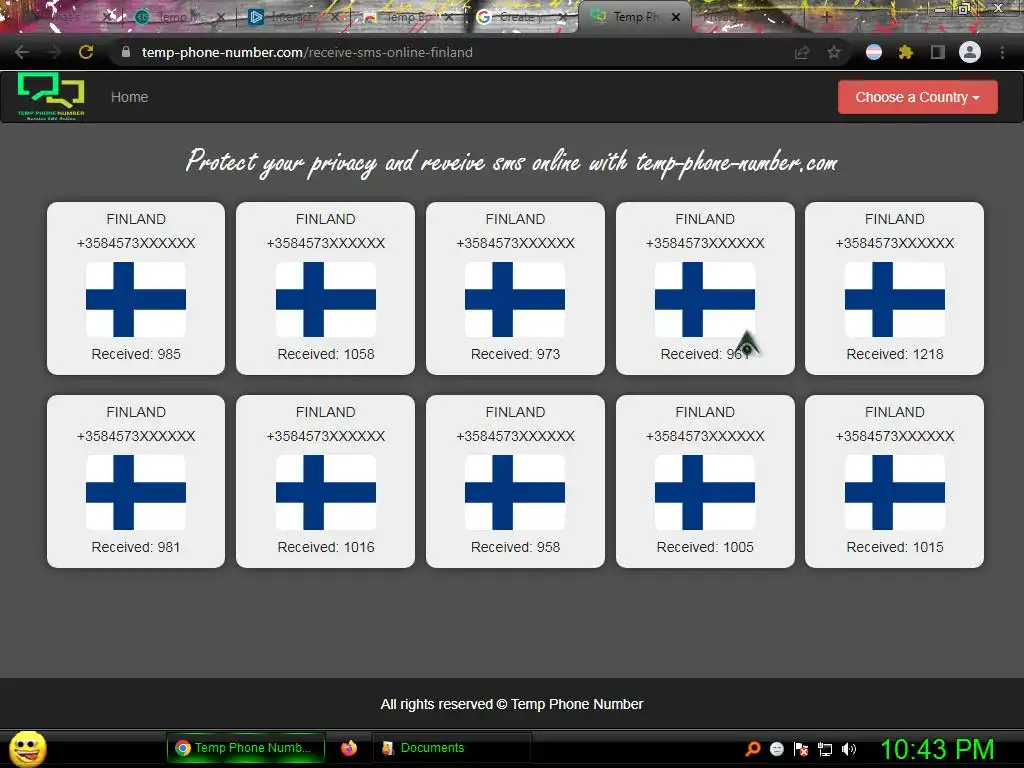Launch Firefox from the taskbar
This screenshot has height=768, width=1024.
(x=349, y=748)
